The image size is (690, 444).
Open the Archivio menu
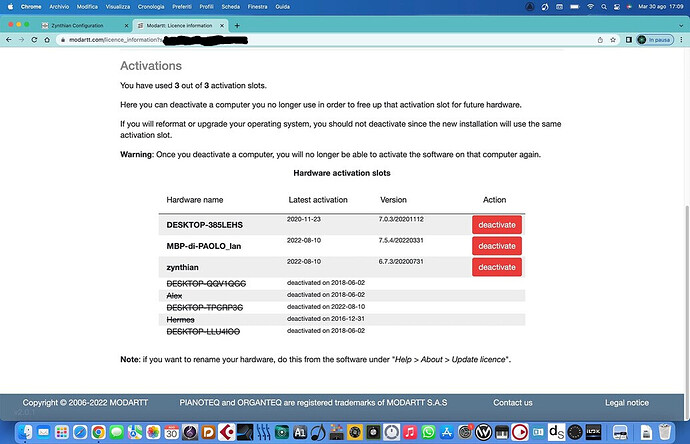59,7
